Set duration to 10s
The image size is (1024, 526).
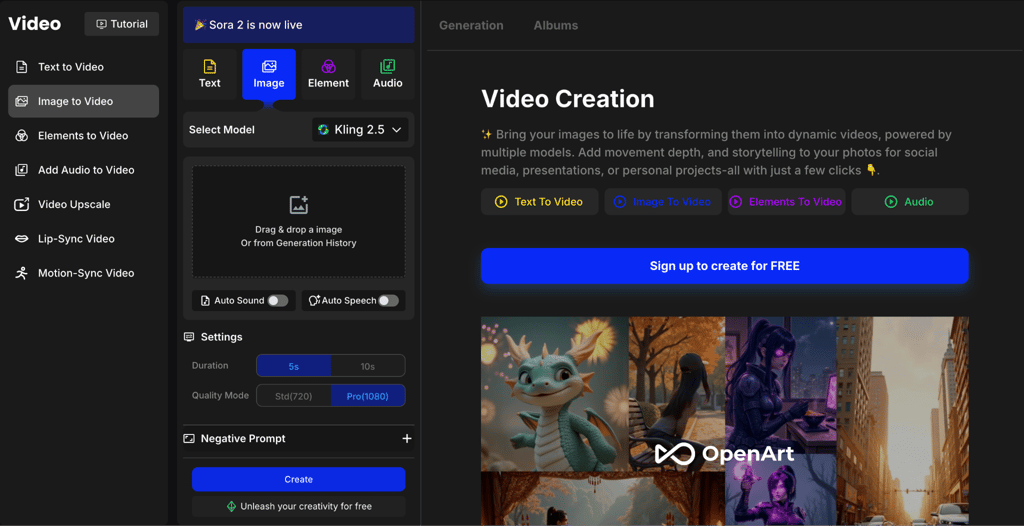pyautogui.click(x=368, y=366)
